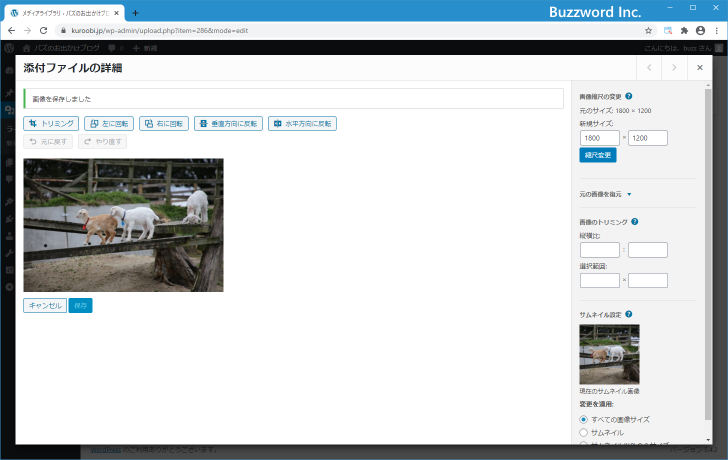Open help icon beside 画像縮尺の変更

[629, 96]
